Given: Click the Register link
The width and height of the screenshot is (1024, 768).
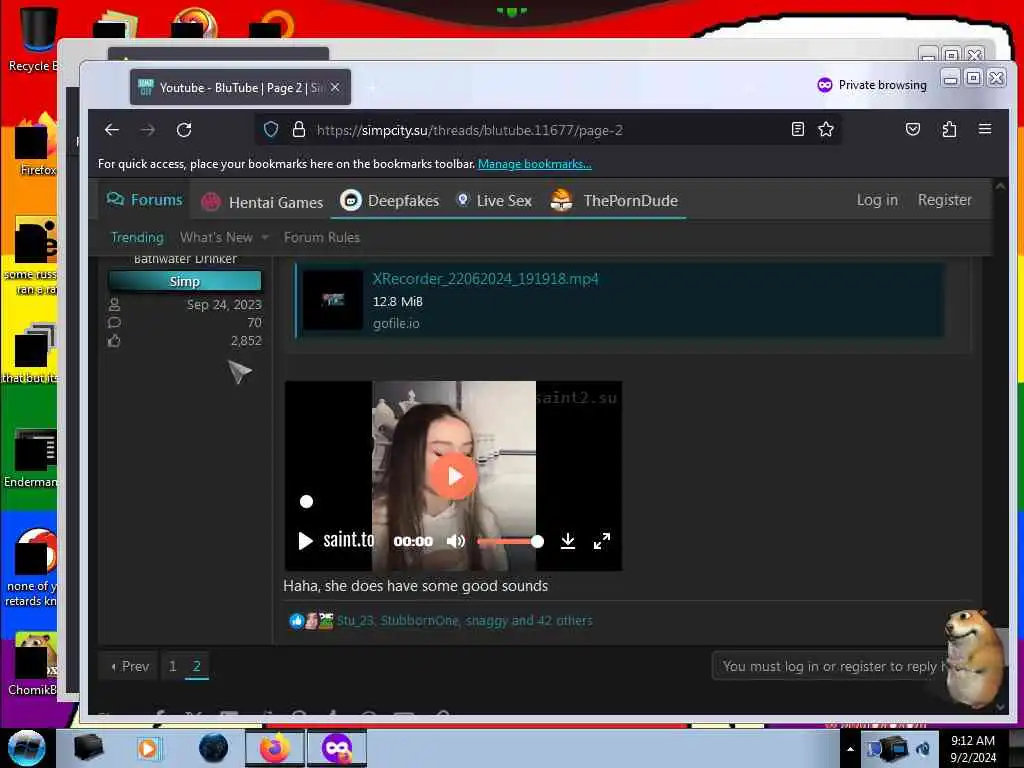Looking at the screenshot, I should (944, 200).
